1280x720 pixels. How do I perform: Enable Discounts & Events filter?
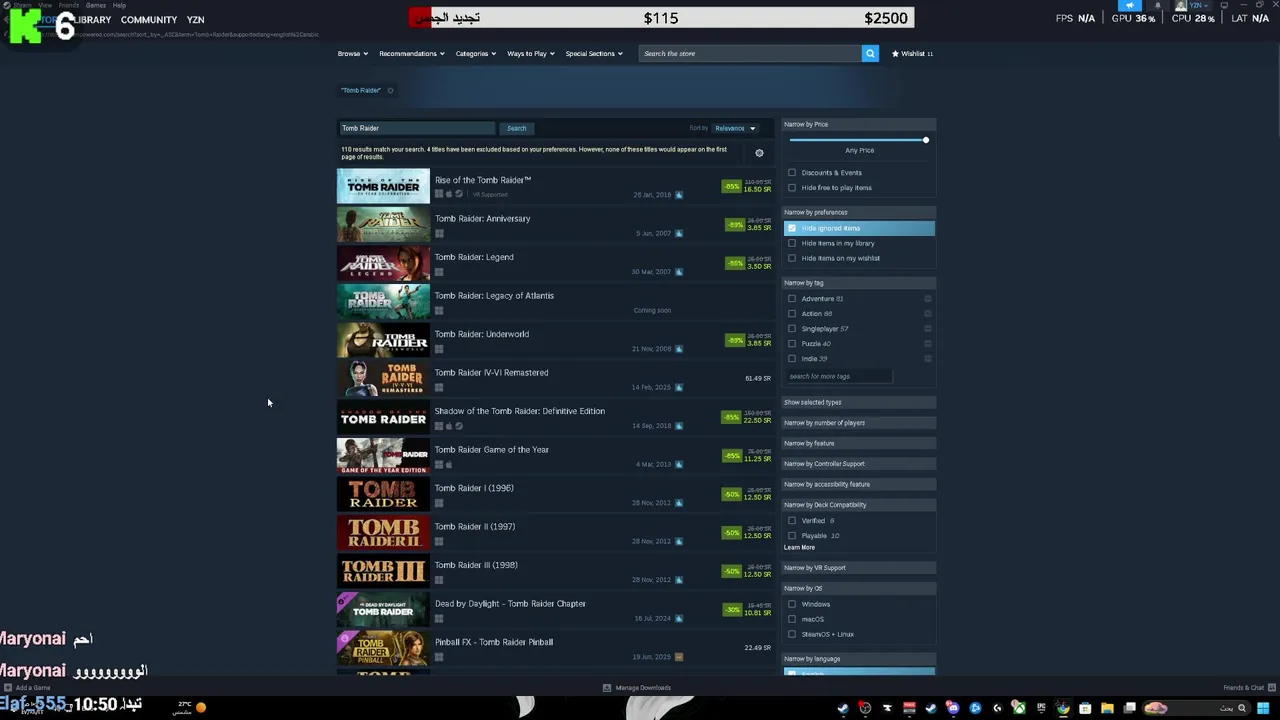pos(792,172)
